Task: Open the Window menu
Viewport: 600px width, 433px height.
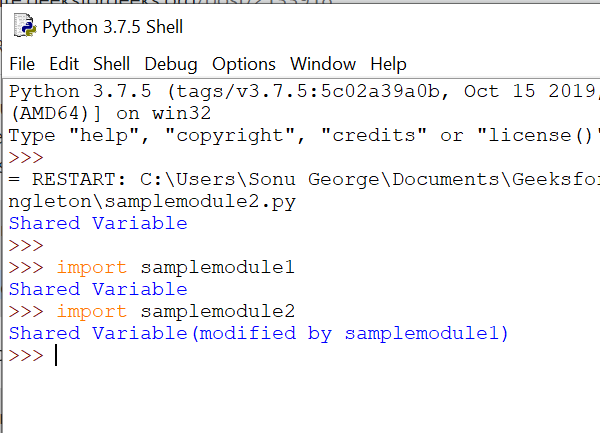Action: 323,63
